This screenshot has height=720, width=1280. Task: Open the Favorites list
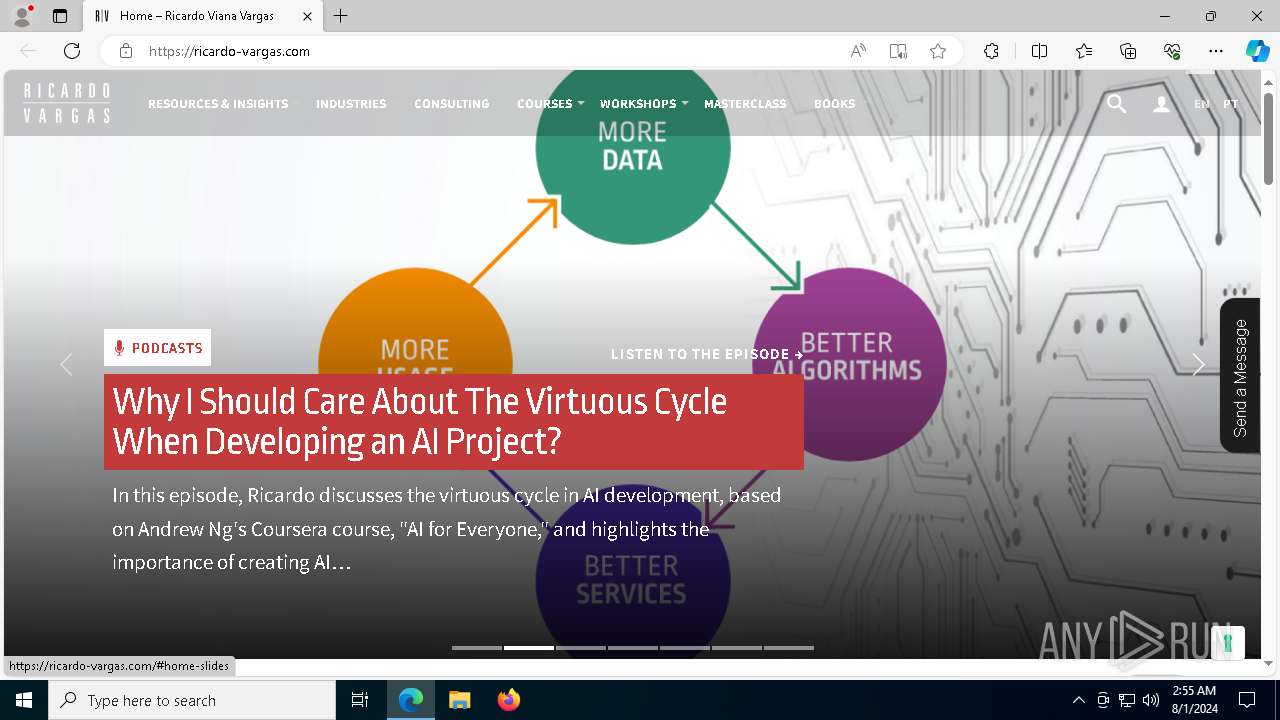1084,51
